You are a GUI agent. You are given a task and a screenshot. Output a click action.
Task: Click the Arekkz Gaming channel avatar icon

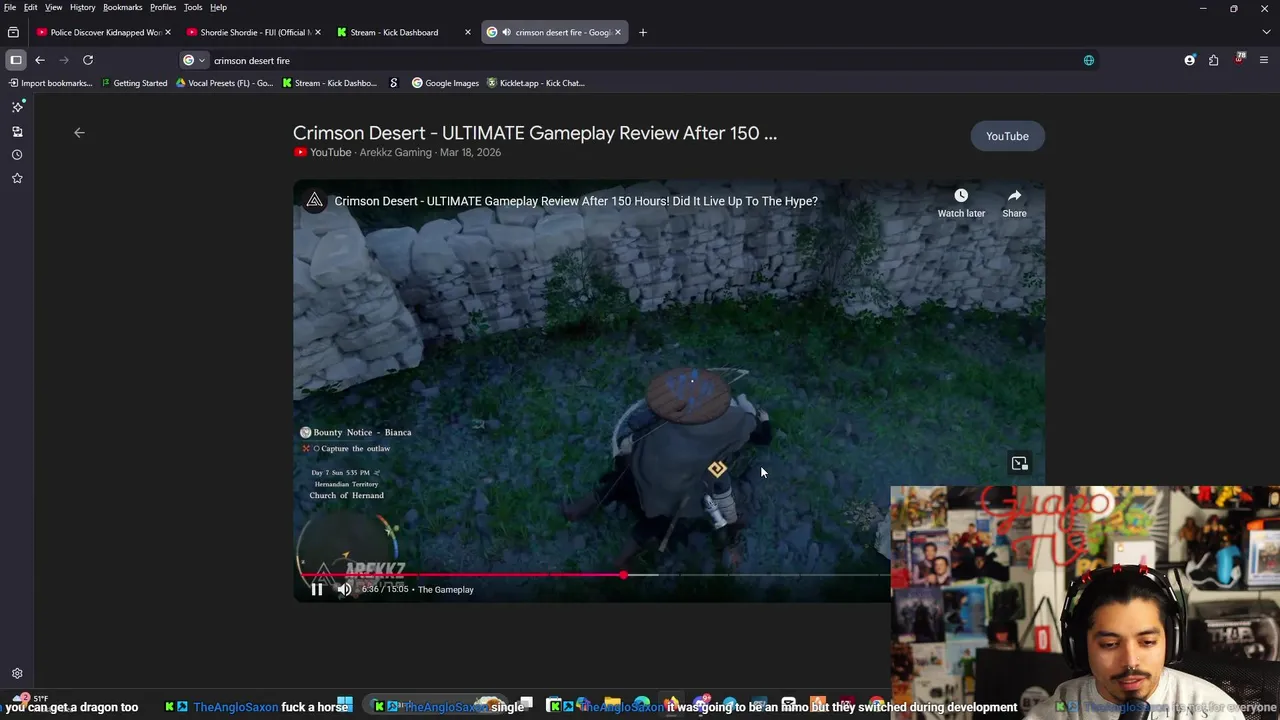tap(314, 201)
